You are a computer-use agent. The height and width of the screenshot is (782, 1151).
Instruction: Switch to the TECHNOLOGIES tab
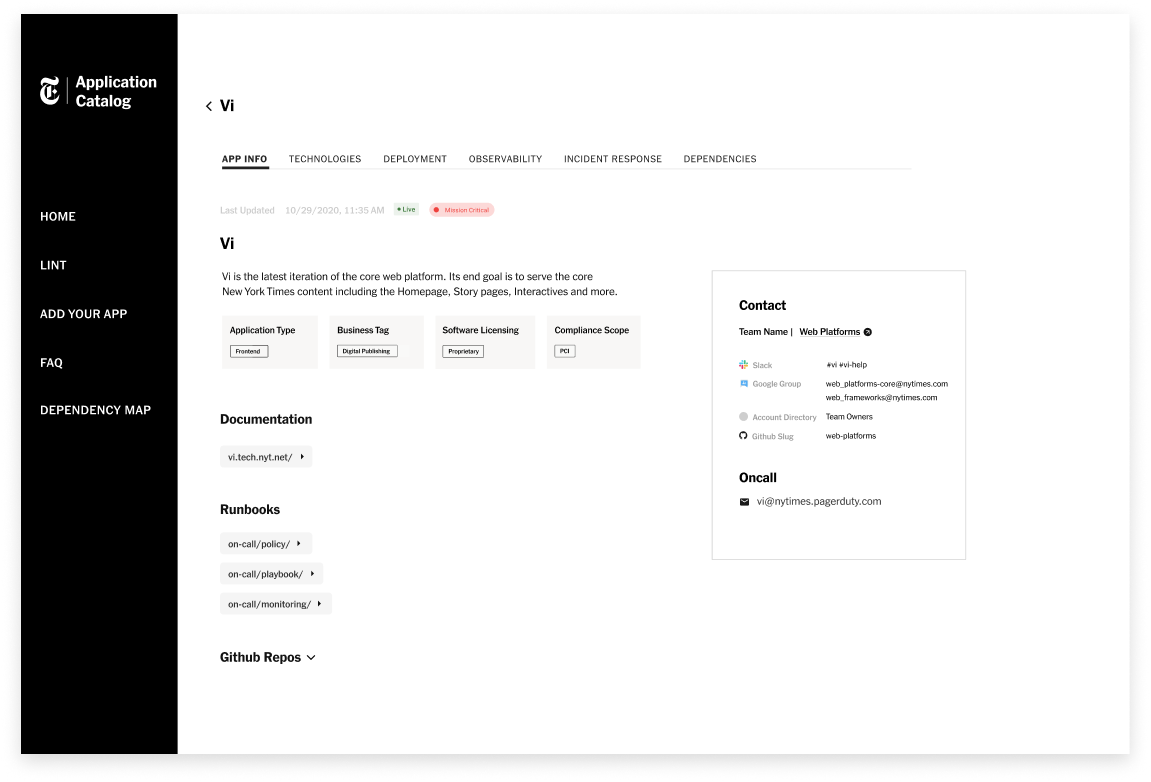324,159
